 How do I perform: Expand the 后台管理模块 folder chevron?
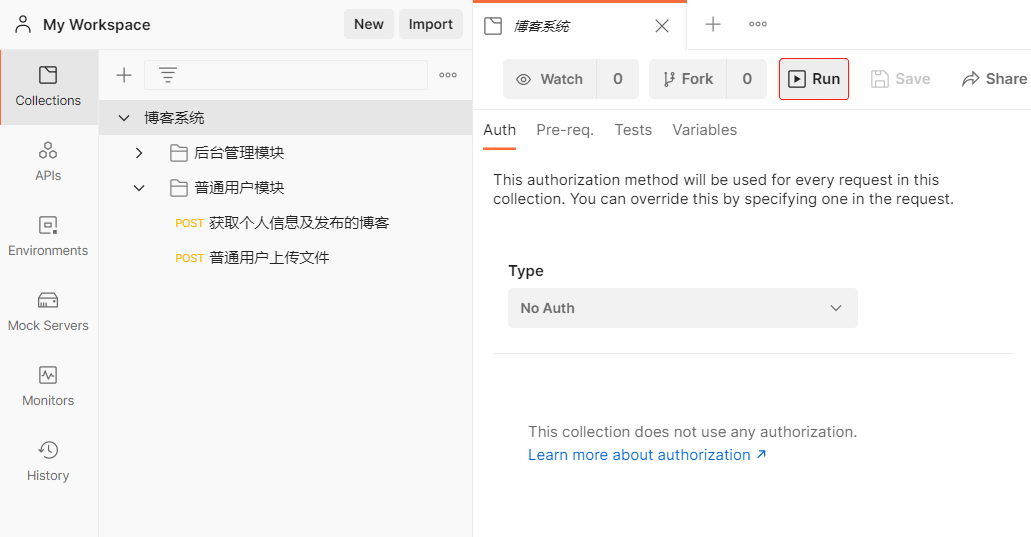139,153
